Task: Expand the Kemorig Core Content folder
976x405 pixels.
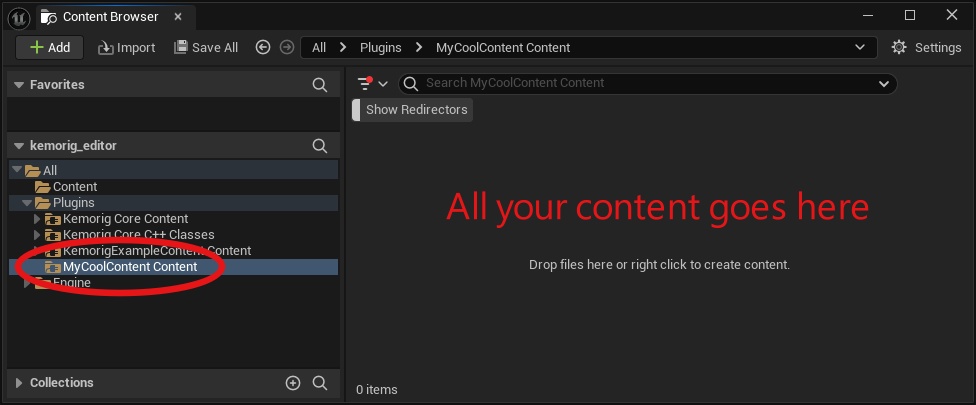Action: [38, 219]
